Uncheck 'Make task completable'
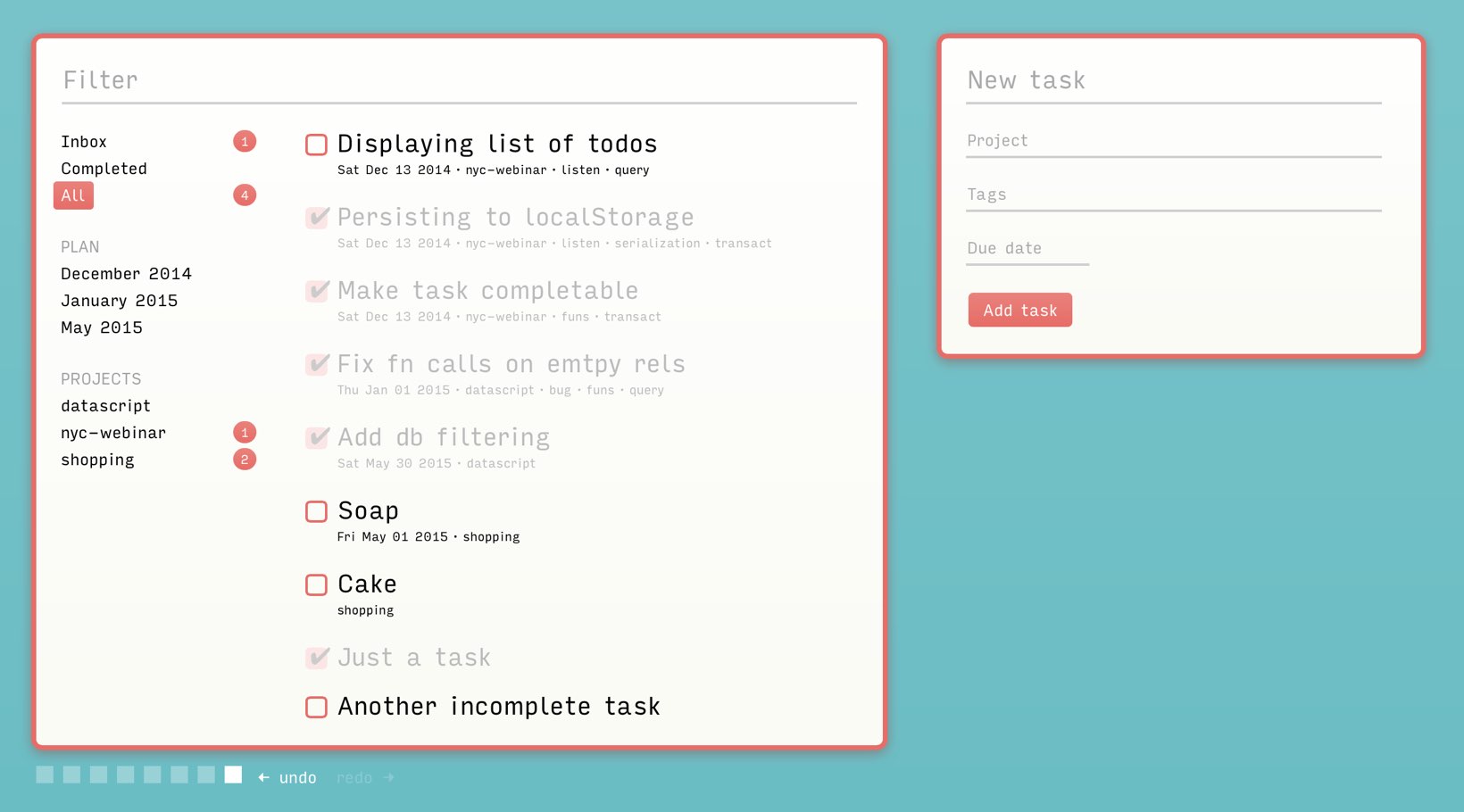Image resolution: width=1464 pixels, height=812 pixels. pos(317,291)
